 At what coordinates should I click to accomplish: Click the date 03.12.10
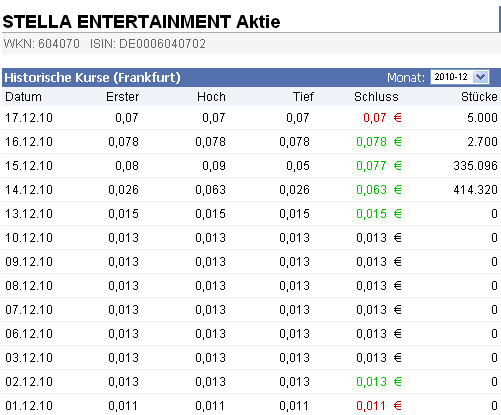pyautogui.click(x=29, y=358)
